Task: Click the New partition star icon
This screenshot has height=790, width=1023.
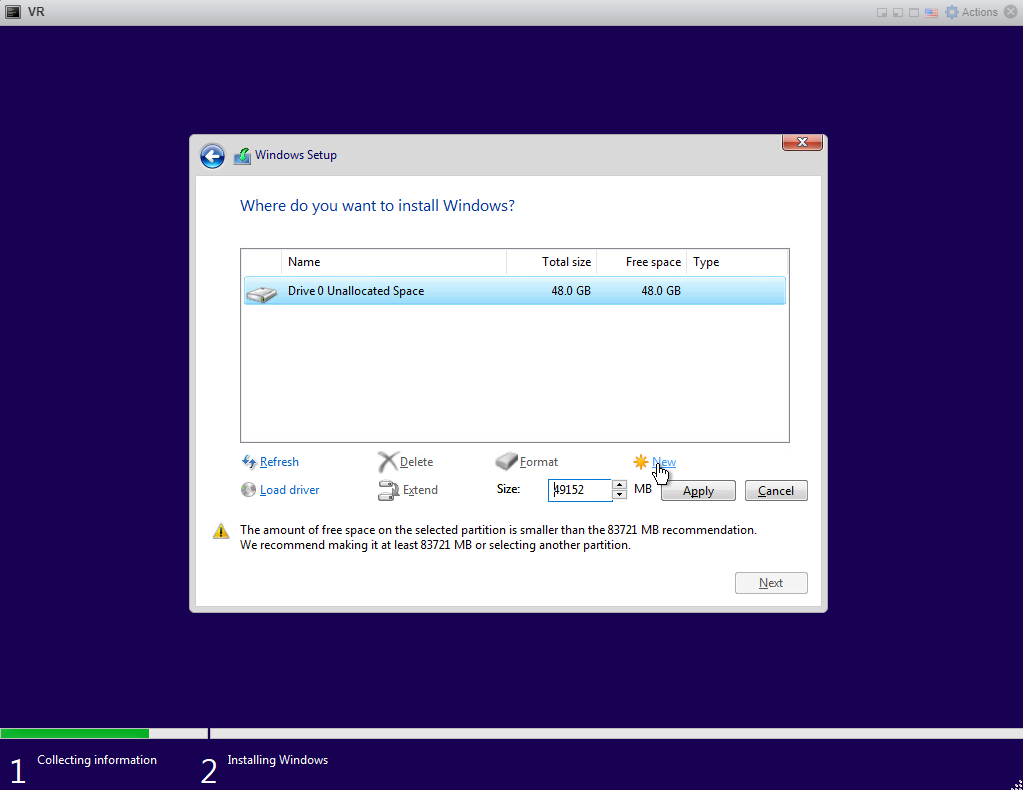Action: [x=641, y=462]
